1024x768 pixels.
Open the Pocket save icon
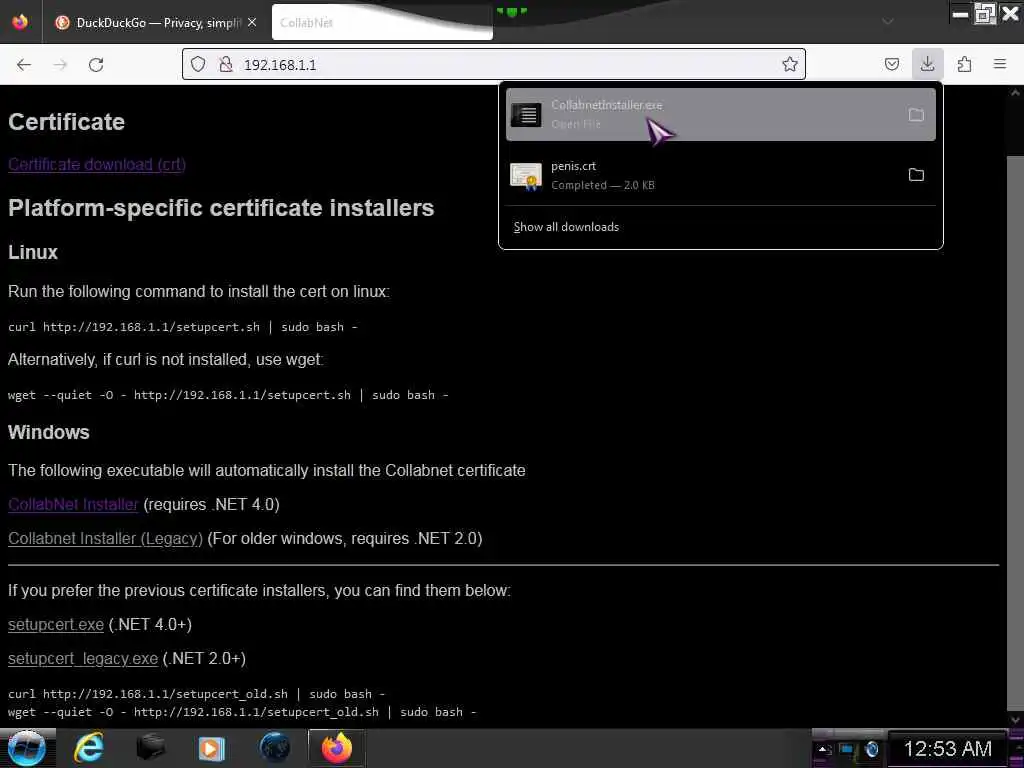(x=891, y=64)
